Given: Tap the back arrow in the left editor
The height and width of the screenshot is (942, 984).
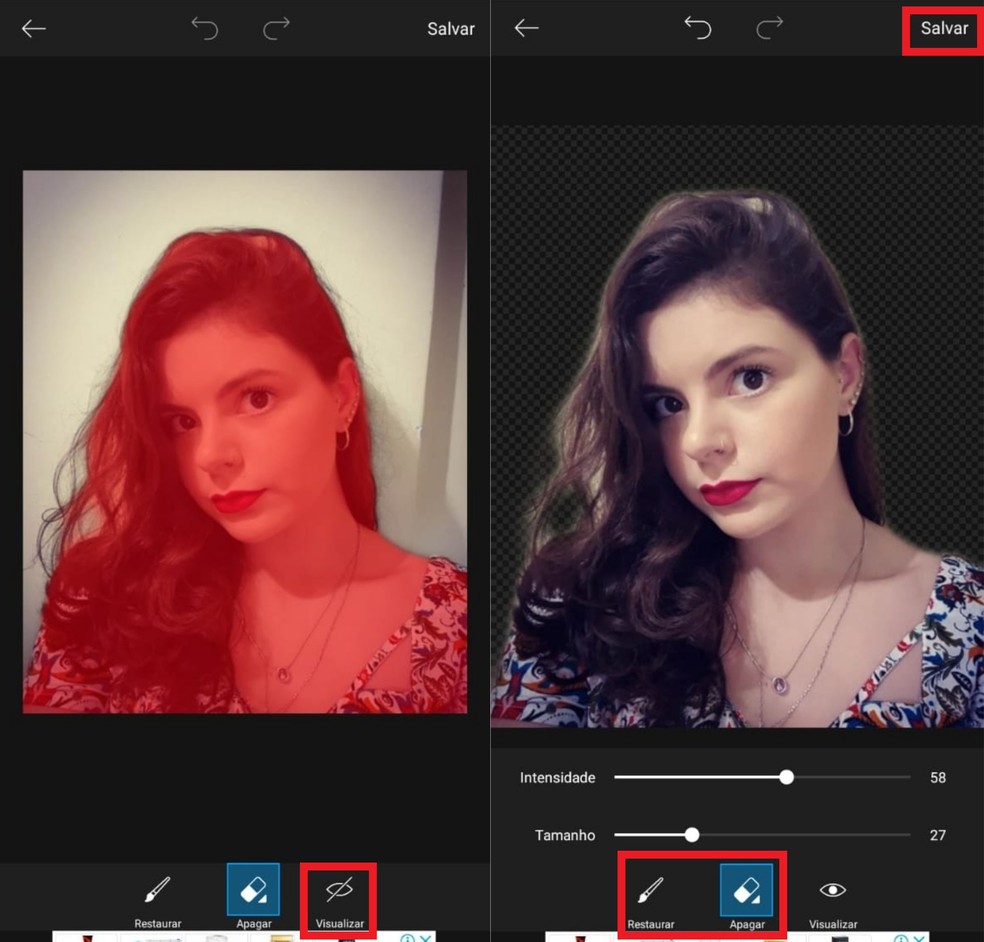Looking at the screenshot, I should (33, 28).
